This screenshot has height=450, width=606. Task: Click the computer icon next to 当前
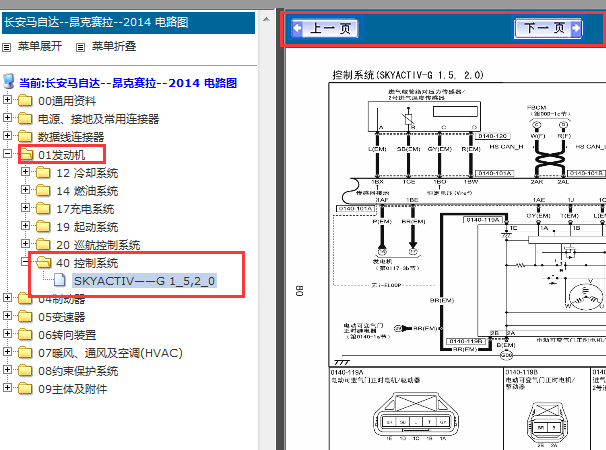(9, 82)
